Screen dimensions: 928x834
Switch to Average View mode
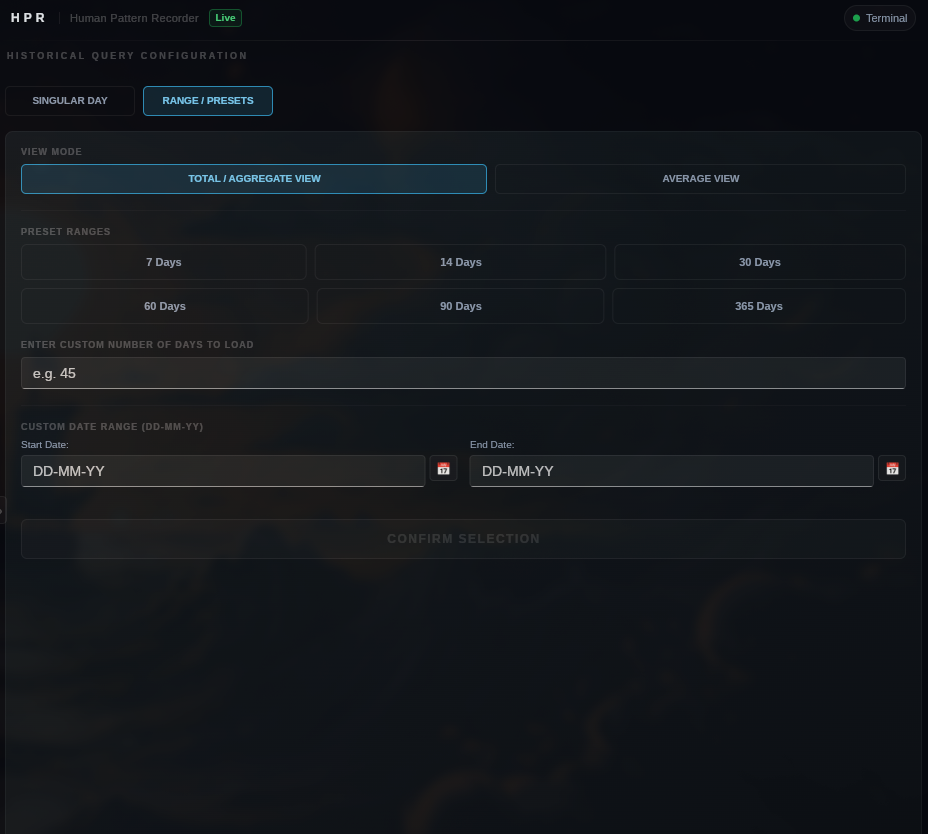pos(700,179)
